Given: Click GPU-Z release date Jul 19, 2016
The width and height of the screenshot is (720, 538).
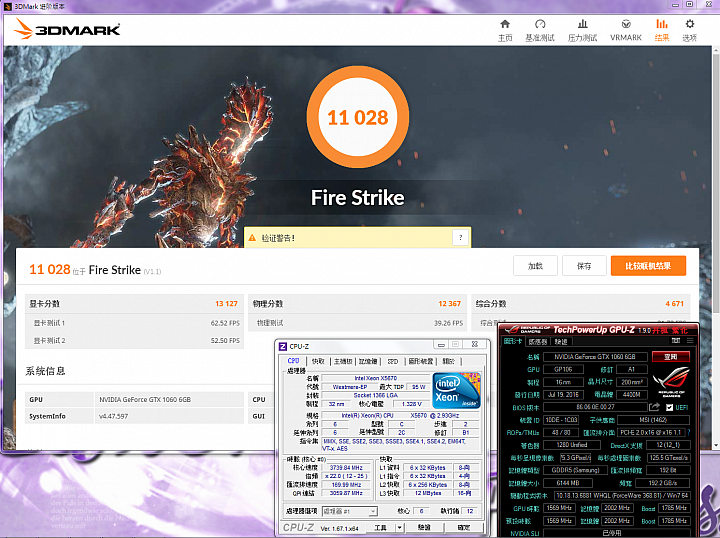Looking at the screenshot, I should pos(563,394).
